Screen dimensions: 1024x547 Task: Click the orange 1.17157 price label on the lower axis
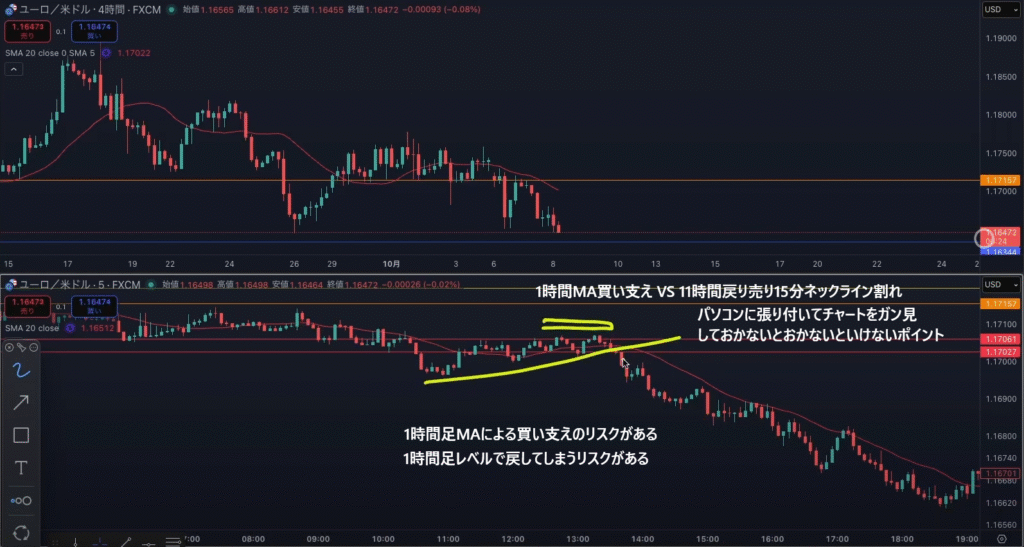[1000, 304]
